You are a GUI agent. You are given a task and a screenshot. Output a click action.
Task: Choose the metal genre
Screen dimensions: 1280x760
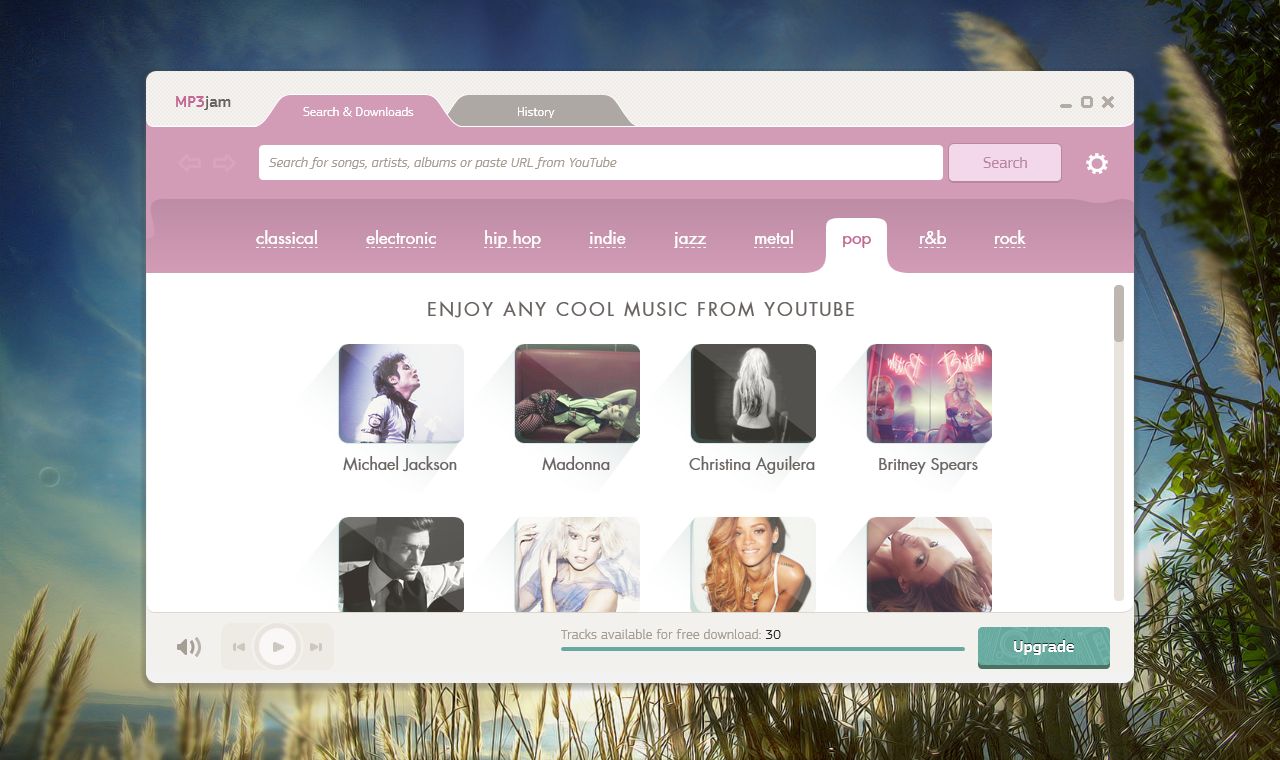coord(774,238)
